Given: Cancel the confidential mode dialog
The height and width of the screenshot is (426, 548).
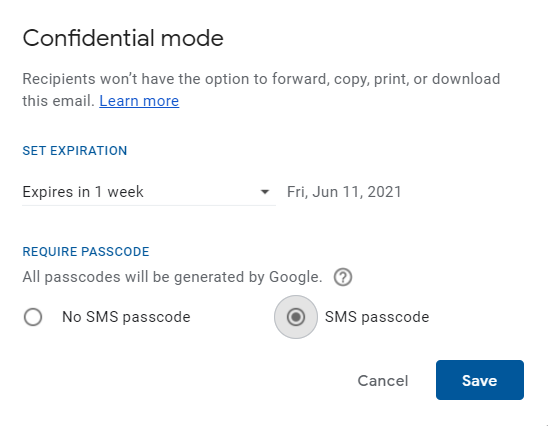Looking at the screenshot, I should tap(383, 381).
